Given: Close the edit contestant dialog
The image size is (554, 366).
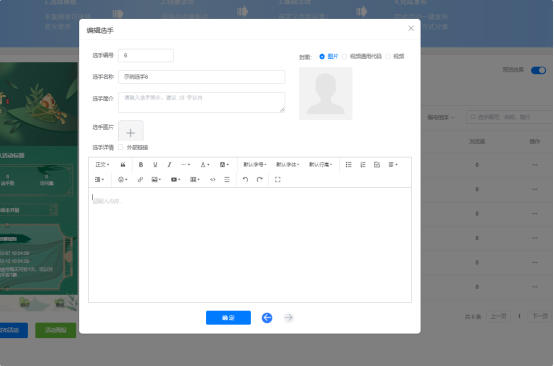Looking at the screenshot, I should pyautogui.click(x=411, y=28).
